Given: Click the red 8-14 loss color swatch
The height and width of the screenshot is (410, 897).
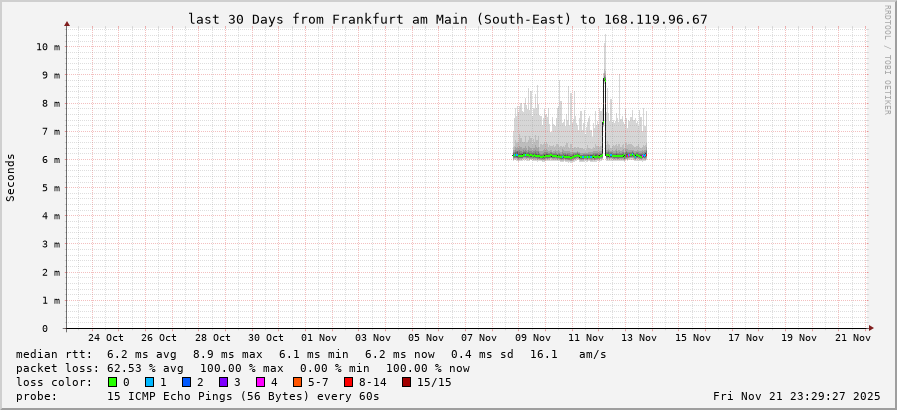Looking at the screenshot, I should tap(348, 382).
